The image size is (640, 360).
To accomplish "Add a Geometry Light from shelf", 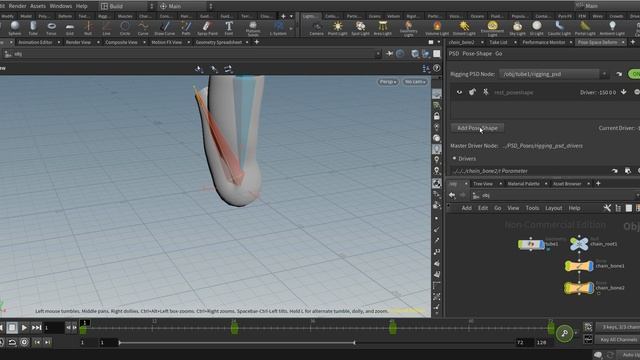I will pyautogui.click(x=408, y=29).
